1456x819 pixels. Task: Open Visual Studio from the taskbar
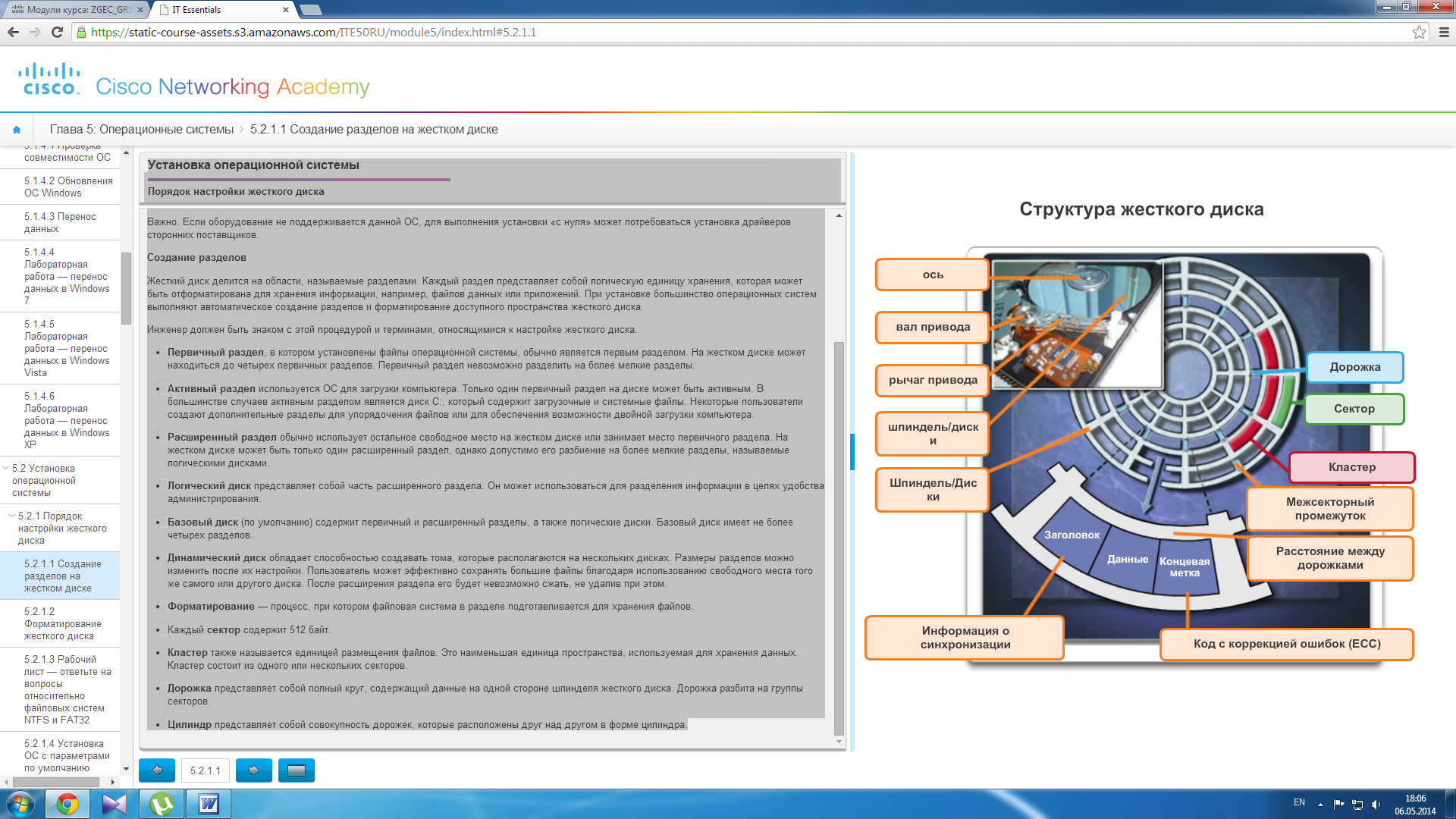point(115,804)
